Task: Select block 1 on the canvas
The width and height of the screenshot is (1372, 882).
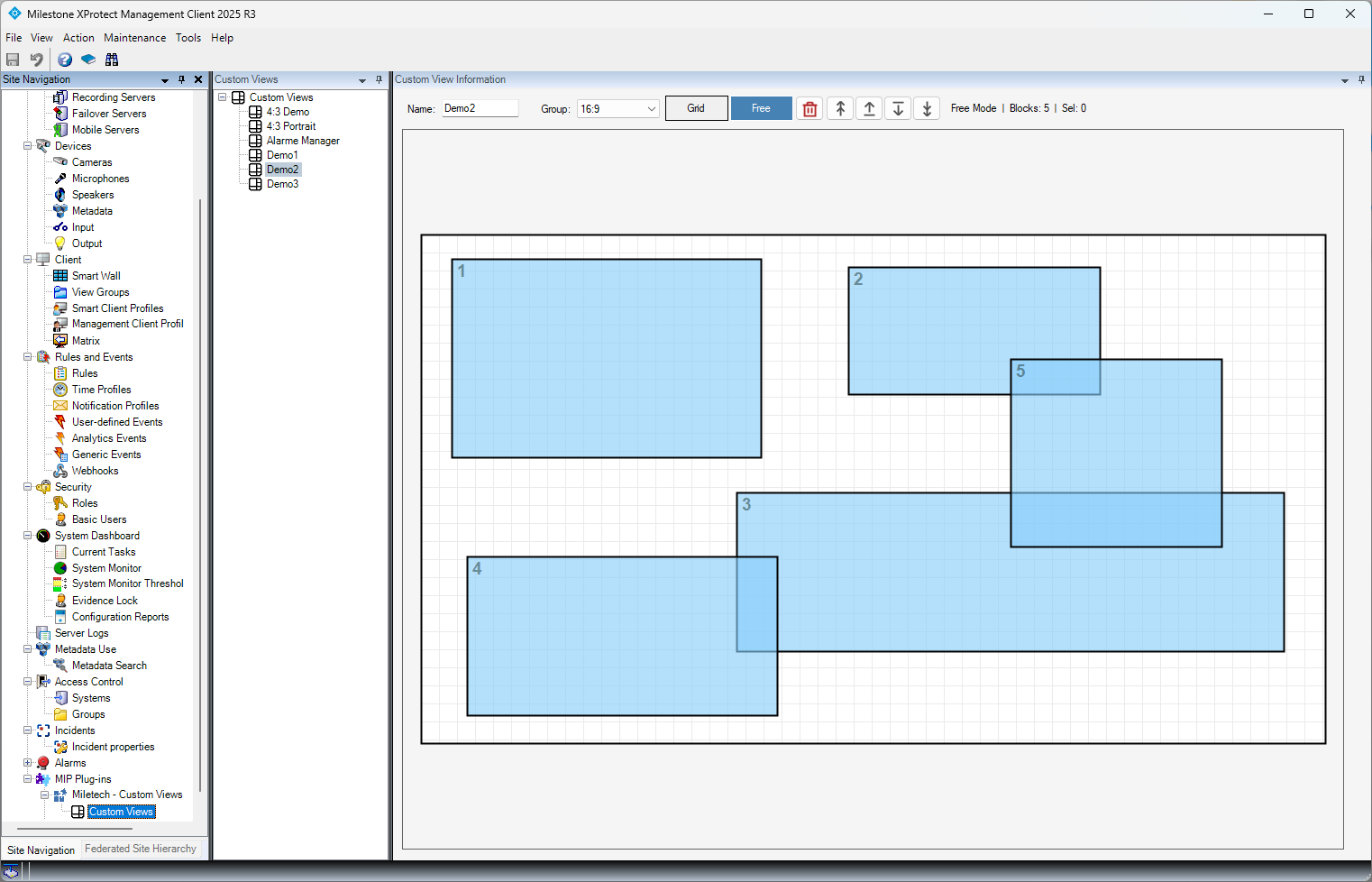Action: click(607, 359)
